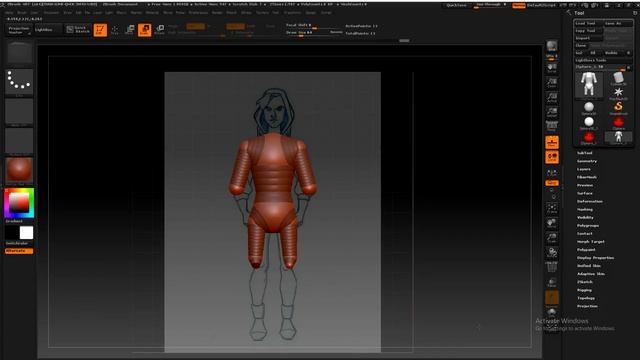The width and height of the screenshot is (640, 360).
Task: Click the Load Tool button
Action: pos(588,23)
